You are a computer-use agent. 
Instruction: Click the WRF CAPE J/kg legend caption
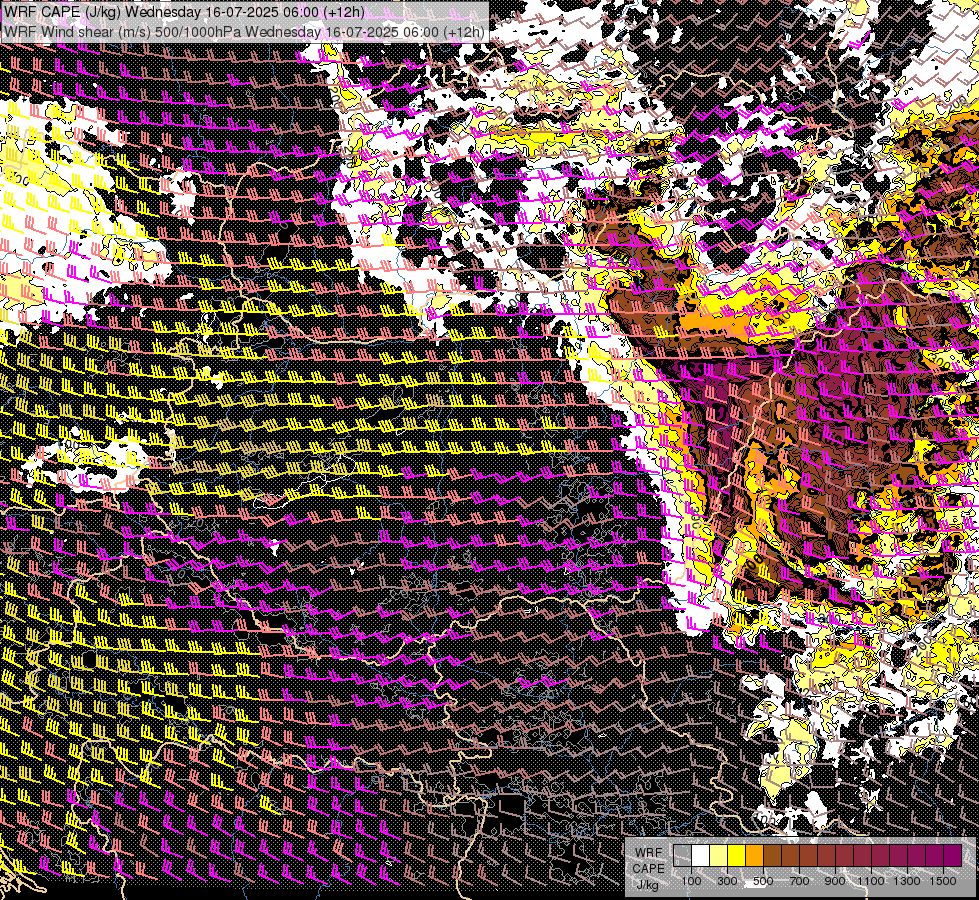648,869
